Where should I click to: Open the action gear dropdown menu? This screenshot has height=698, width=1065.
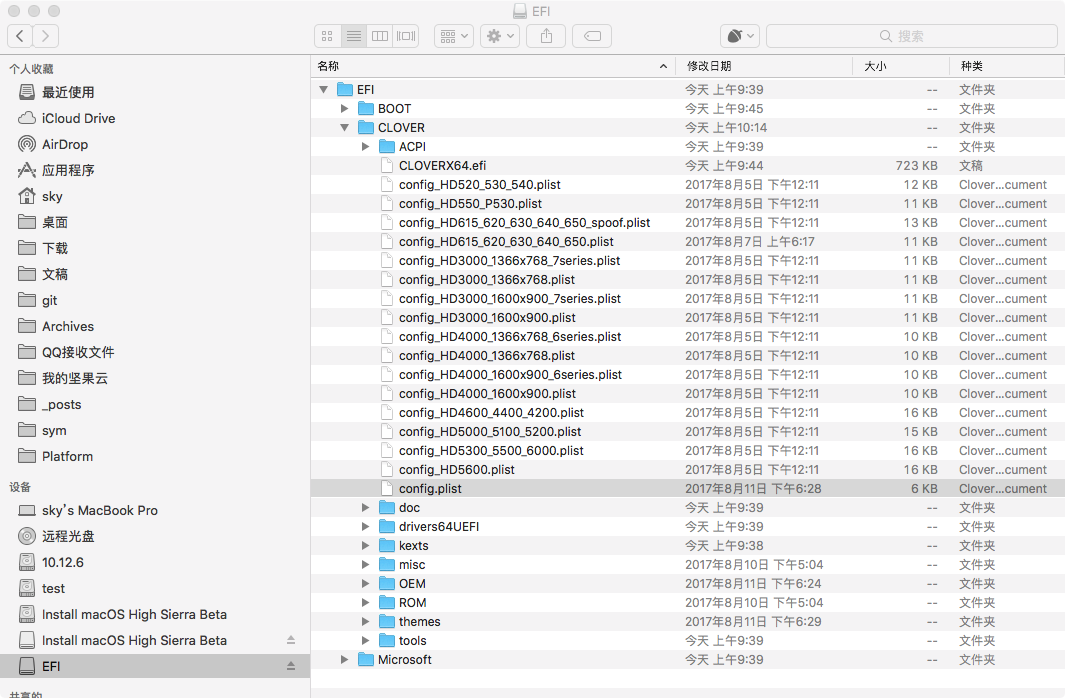tap(500, 36)
